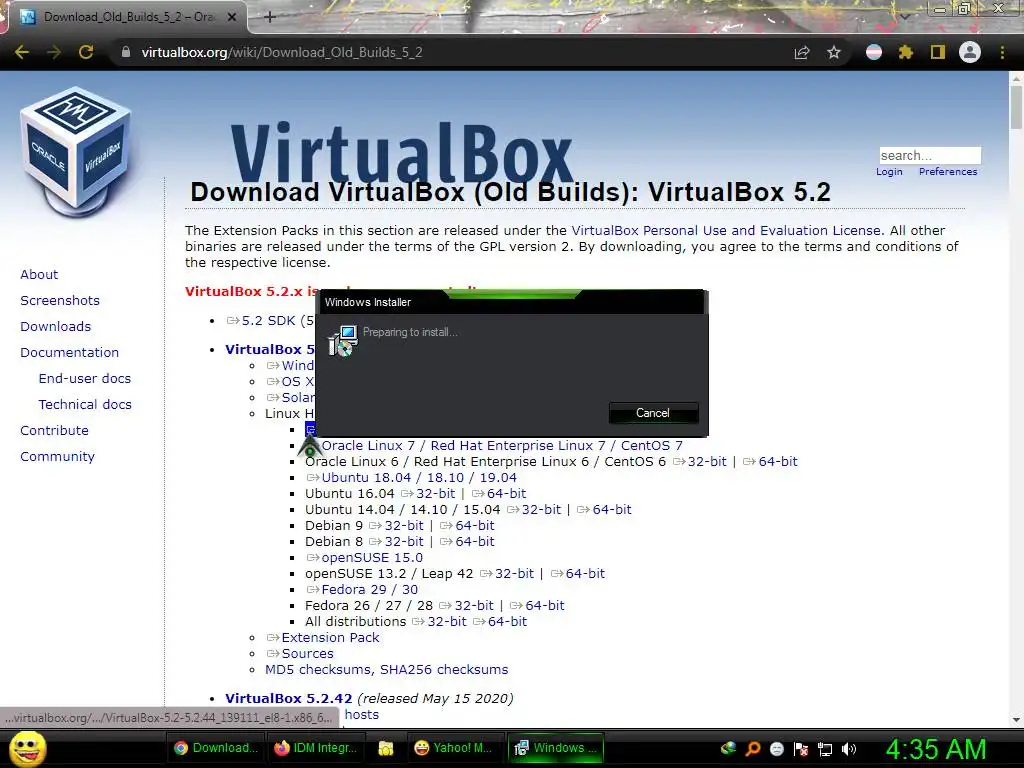Open the Contribute sidebar link
1024x768 pixels.
pyautogui.click(x=54, y=431)
